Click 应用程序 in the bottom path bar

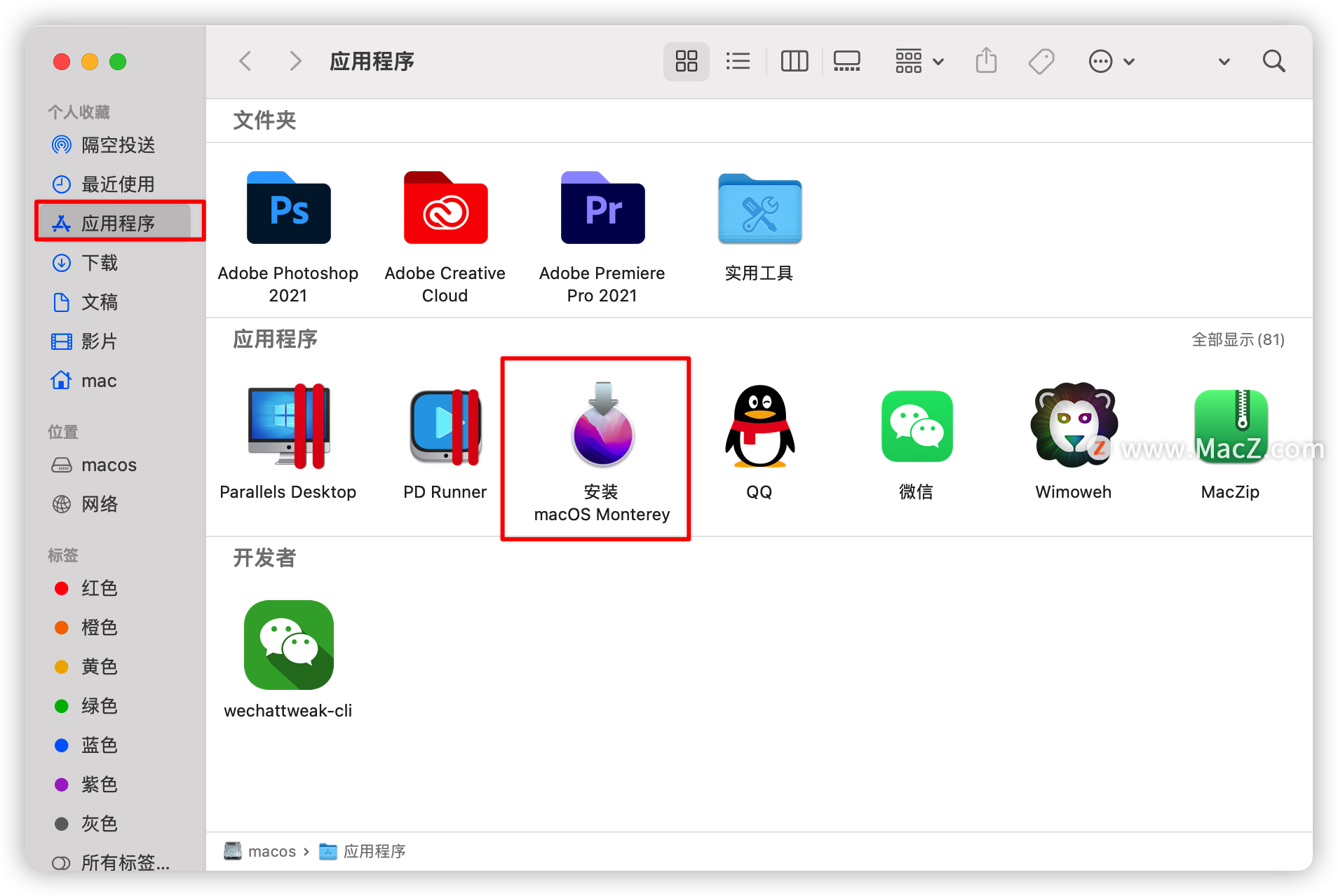tap(363, 851)
